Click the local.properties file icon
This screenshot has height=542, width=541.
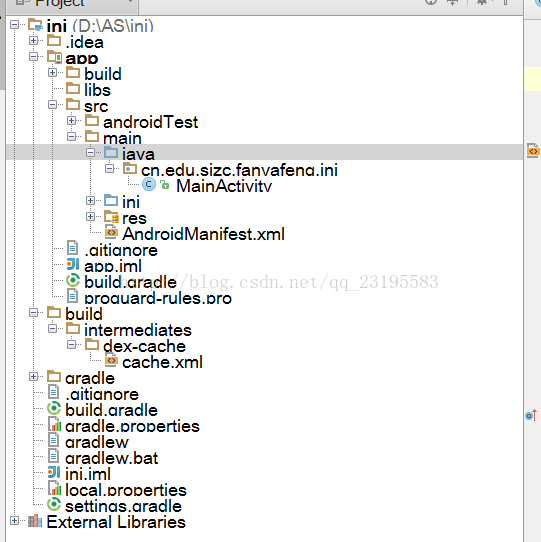coord(54,488)
